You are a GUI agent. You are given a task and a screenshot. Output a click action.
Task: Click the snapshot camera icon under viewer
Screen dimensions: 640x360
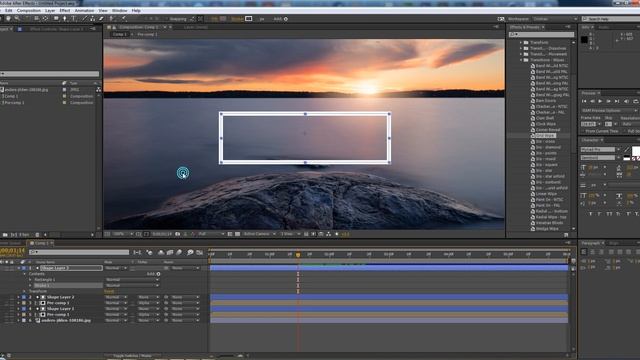tap(178, 234)
